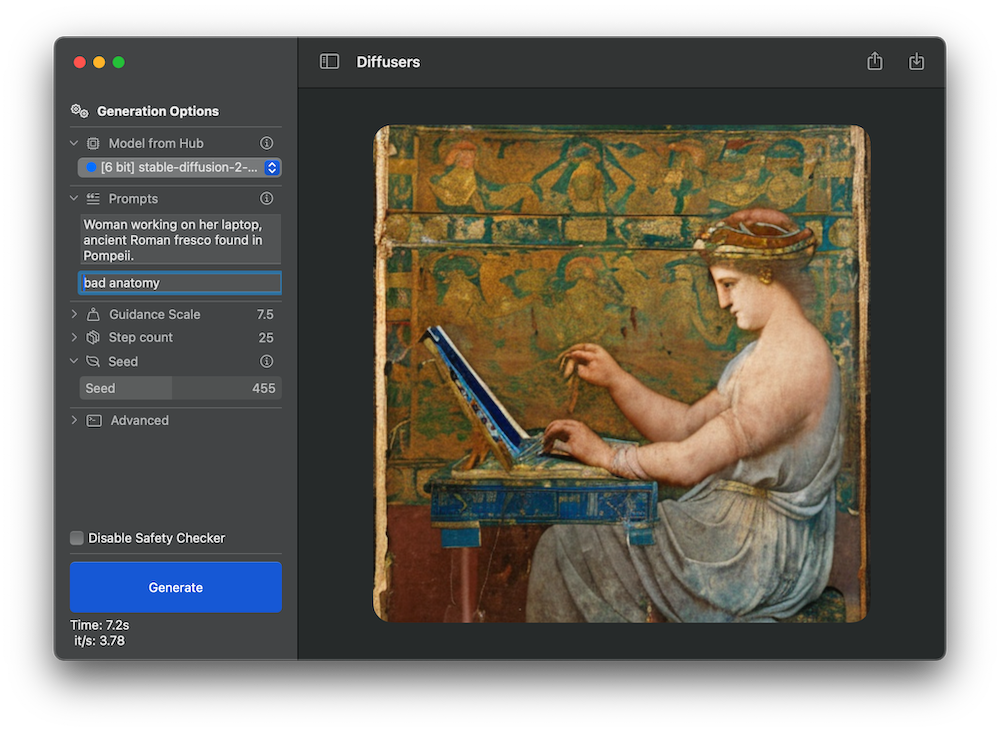Click the Seed icon

coord(91,361)
